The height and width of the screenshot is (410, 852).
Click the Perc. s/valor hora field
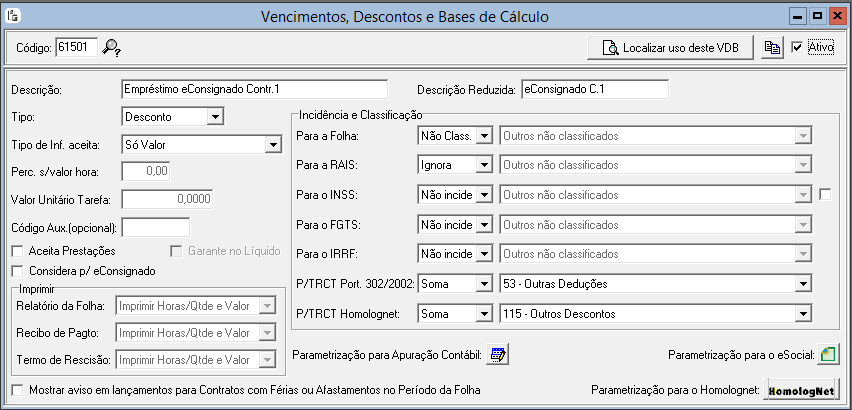point(146,171)
